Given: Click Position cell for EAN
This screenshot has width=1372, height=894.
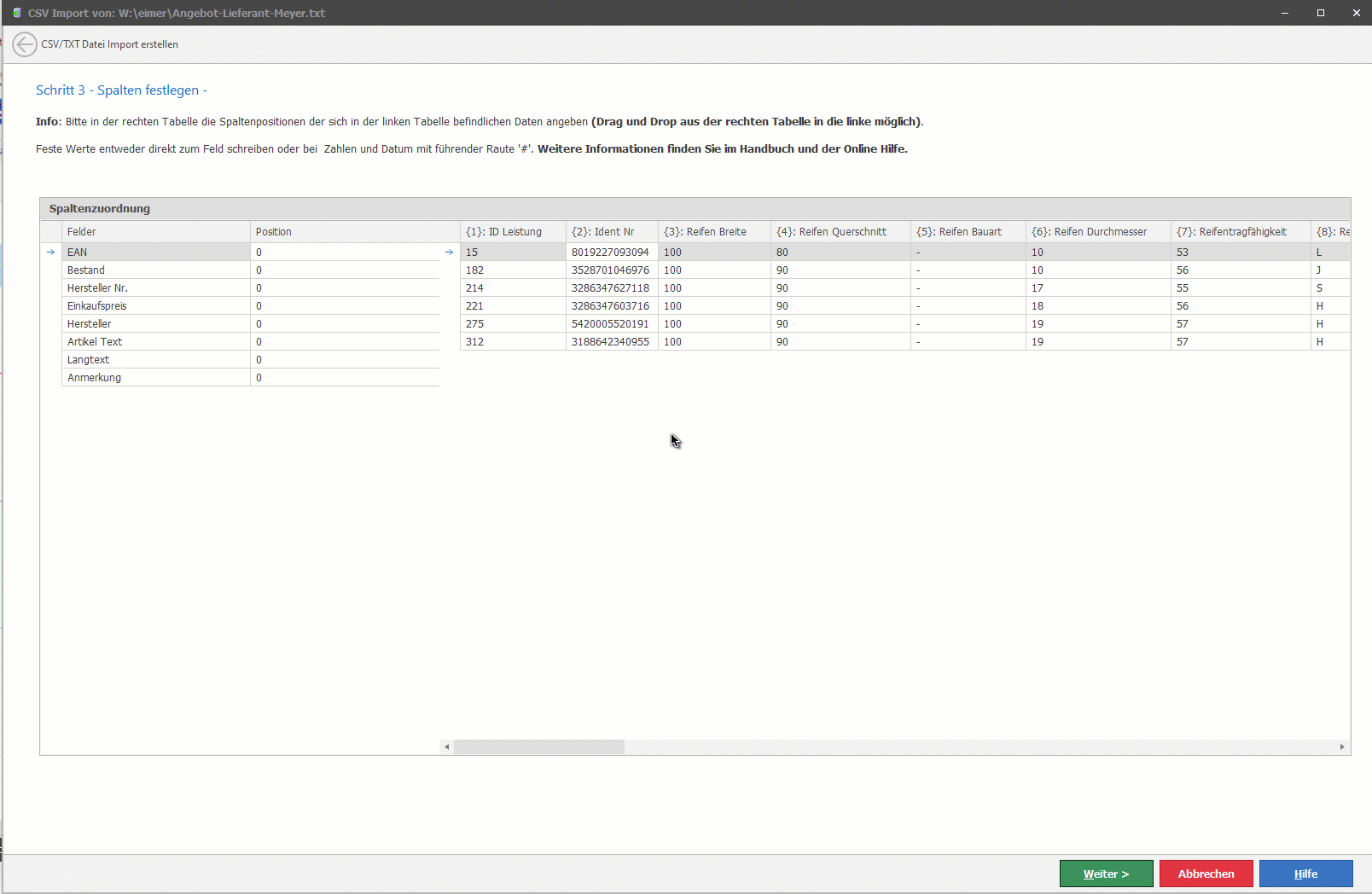Looking at the screenshot, I should [x=345, y=253].
